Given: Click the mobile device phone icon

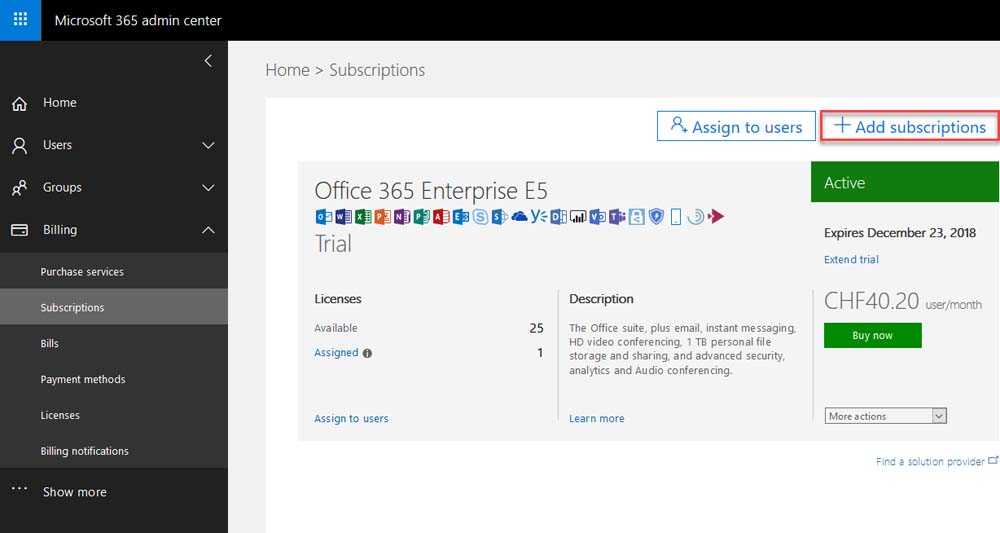Looking at the screenshot, I should point(676,217).
